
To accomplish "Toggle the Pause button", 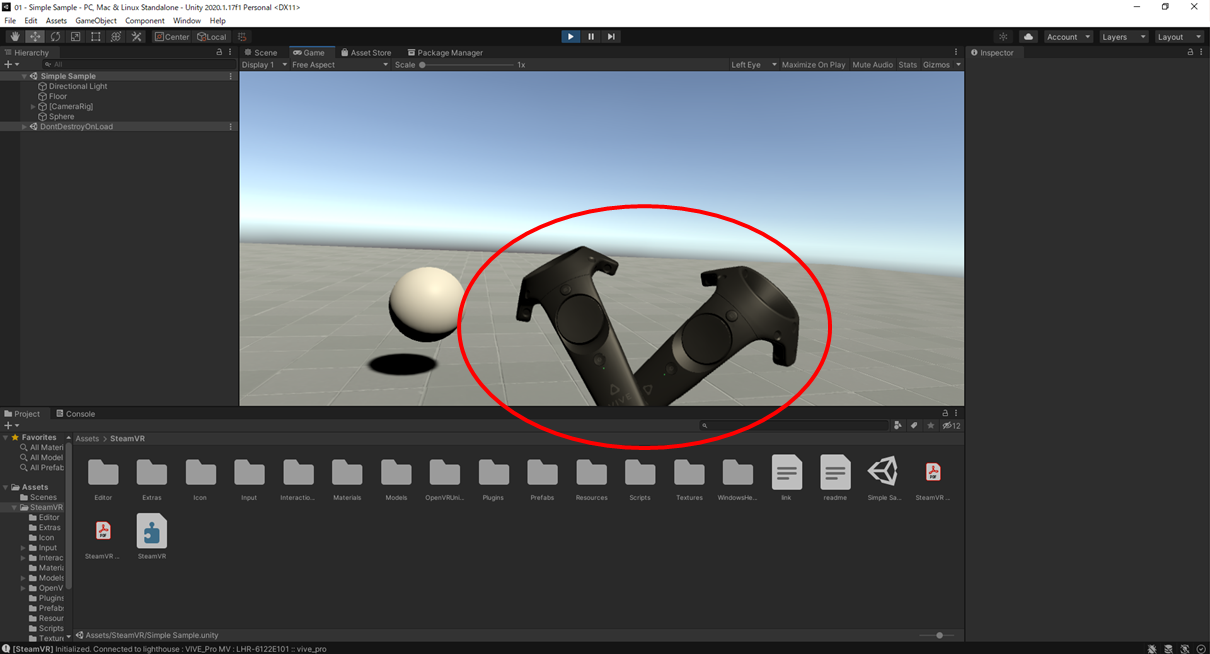I will click(x=590, y=35).
